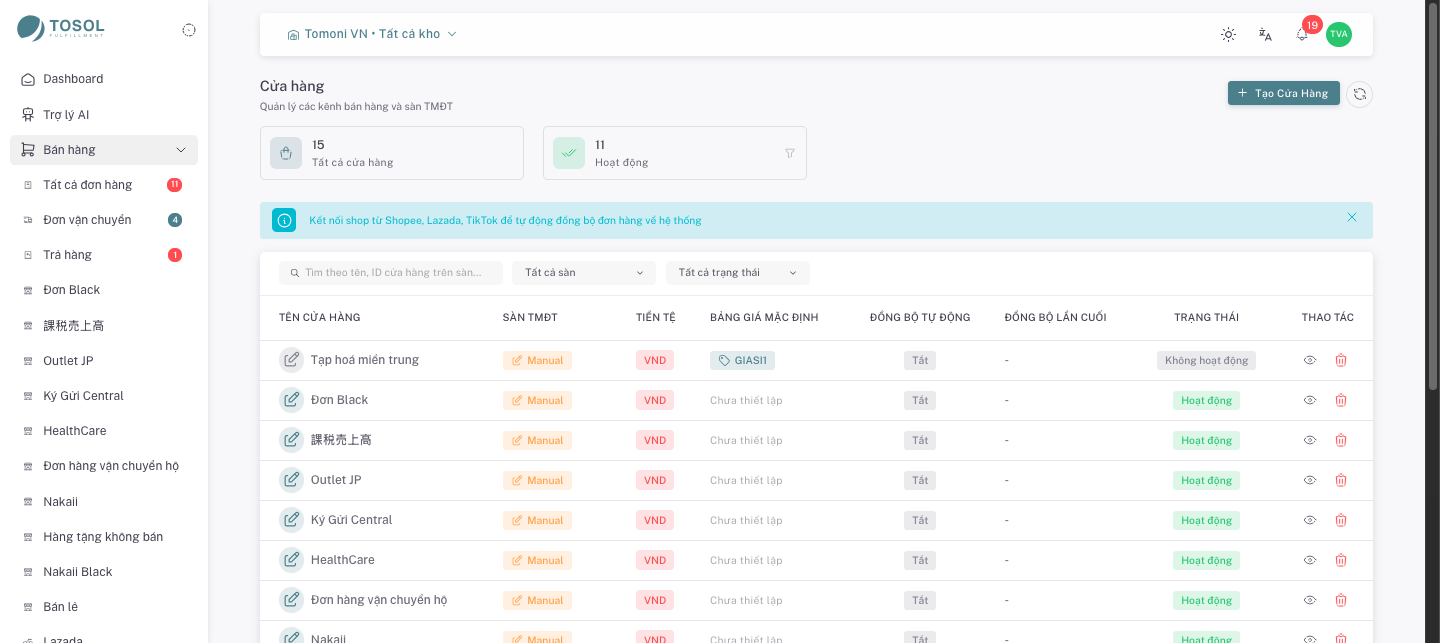Click the eye icon for Ký Gửi Central
The width and height of the screenshot is (1440, 643).
point(1310,520)
